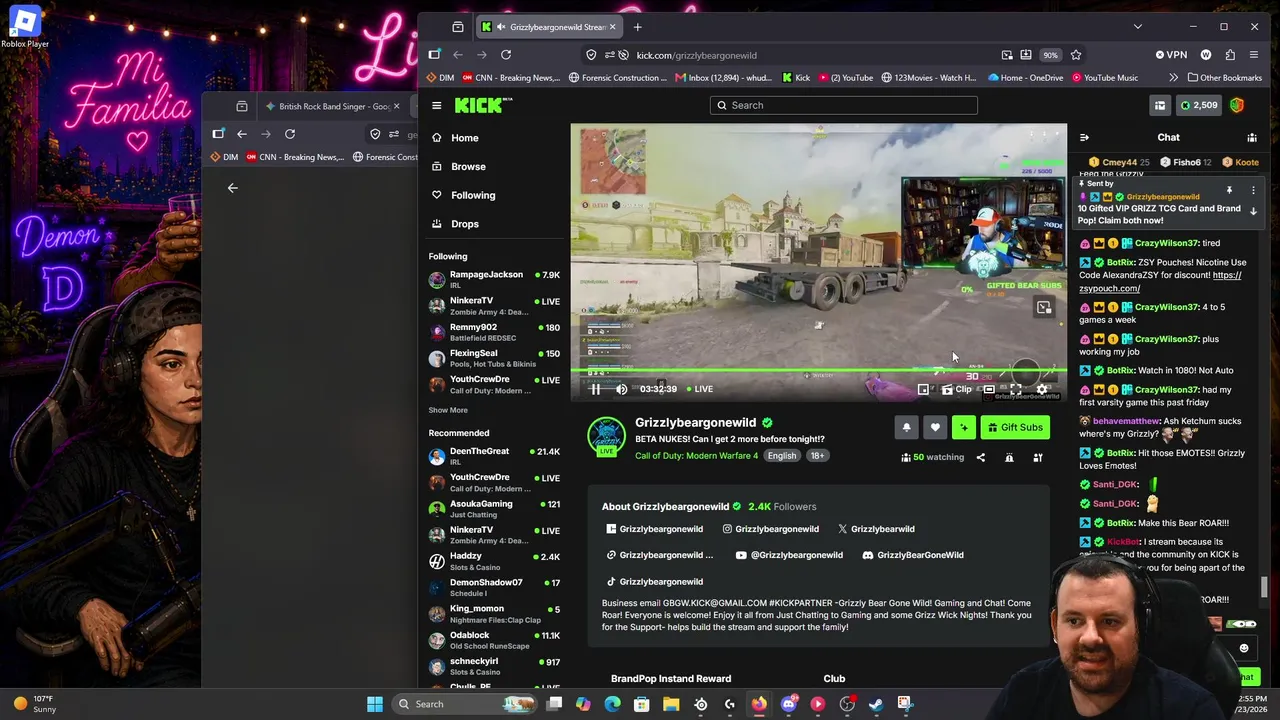1280x720 pixels.
Task: Open AsoukaGaming's recommended channel
Action: (x=495, y=508)
